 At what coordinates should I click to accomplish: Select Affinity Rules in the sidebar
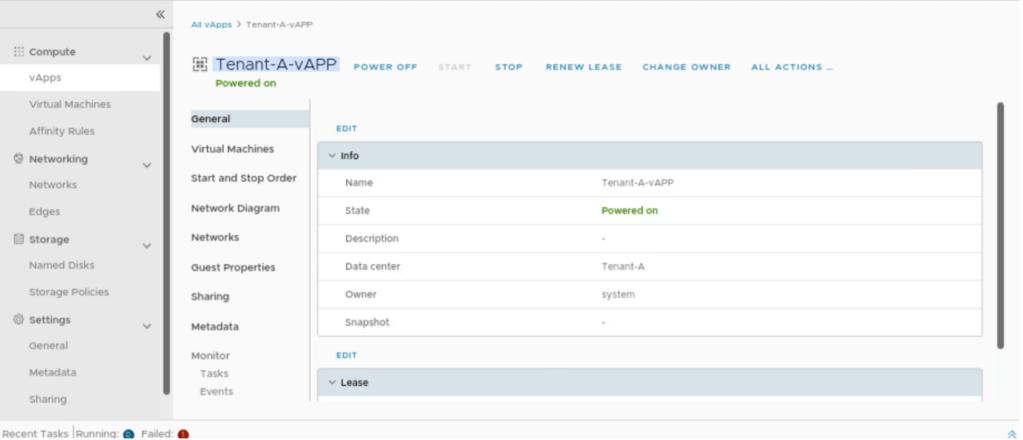coord(62,131)
